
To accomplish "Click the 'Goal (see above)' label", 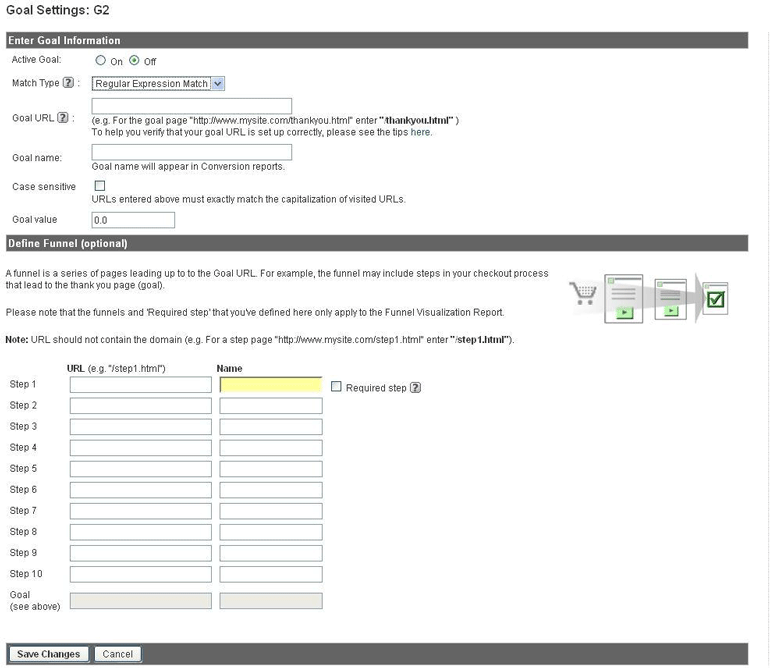I will pyautogui.click(x=35, y=601).
